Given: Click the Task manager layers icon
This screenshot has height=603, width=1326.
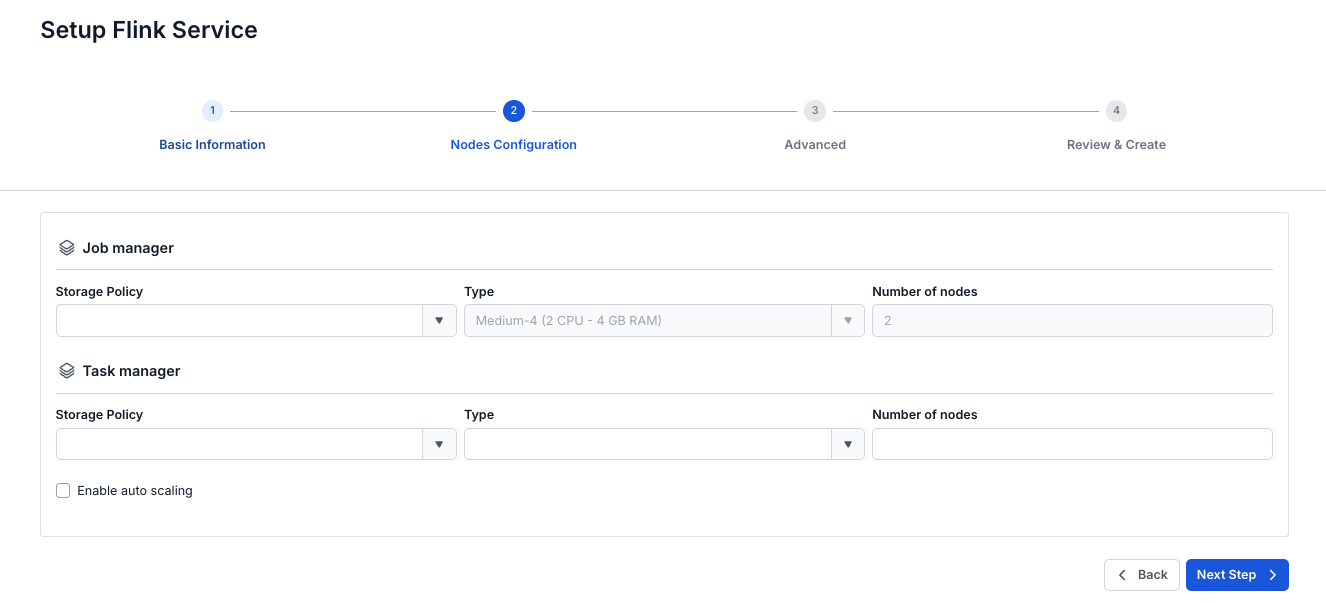Looking at the screenshot, I should tap(67, 371).
